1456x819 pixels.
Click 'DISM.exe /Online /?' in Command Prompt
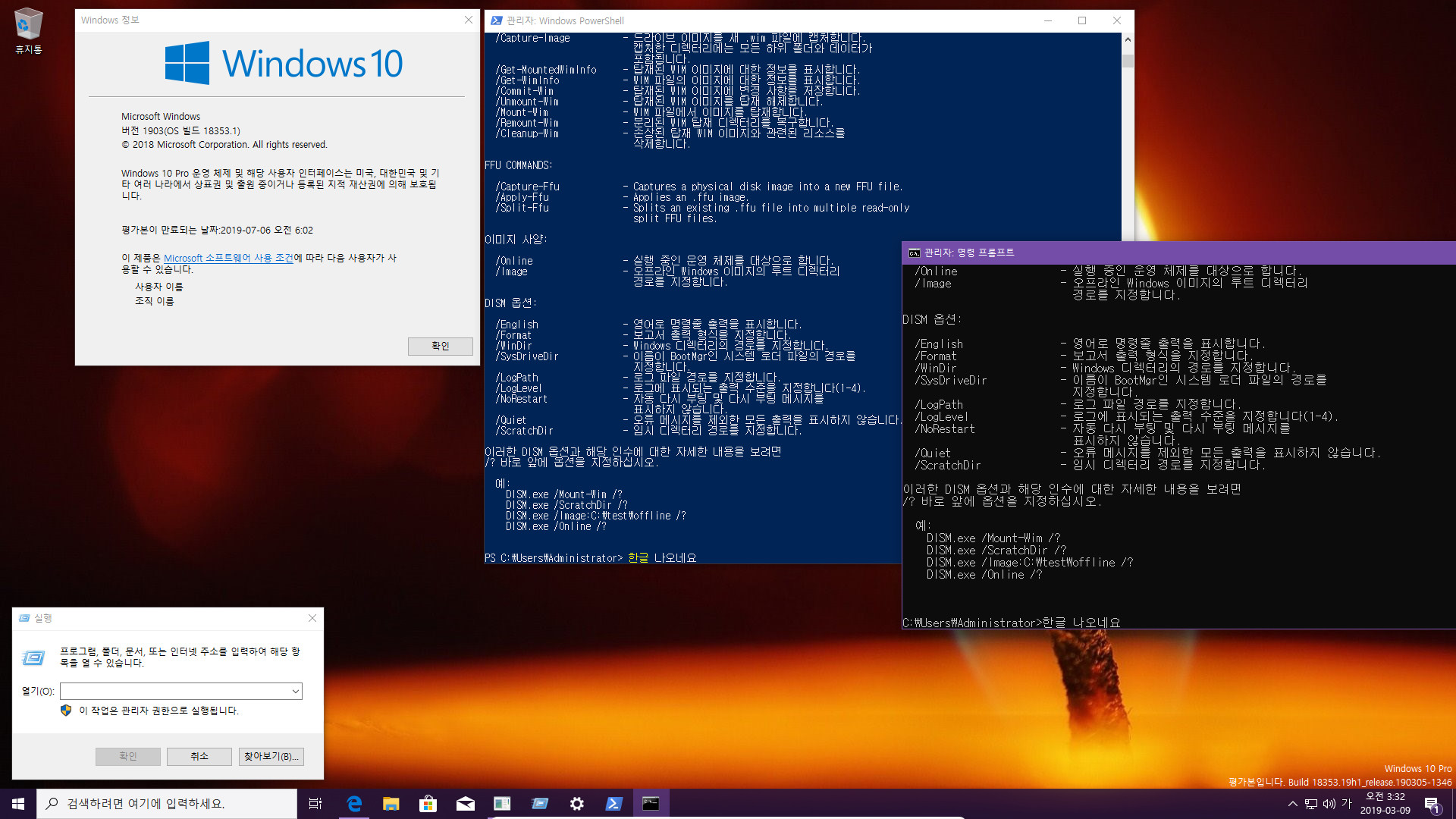click(x=984, y=575)
